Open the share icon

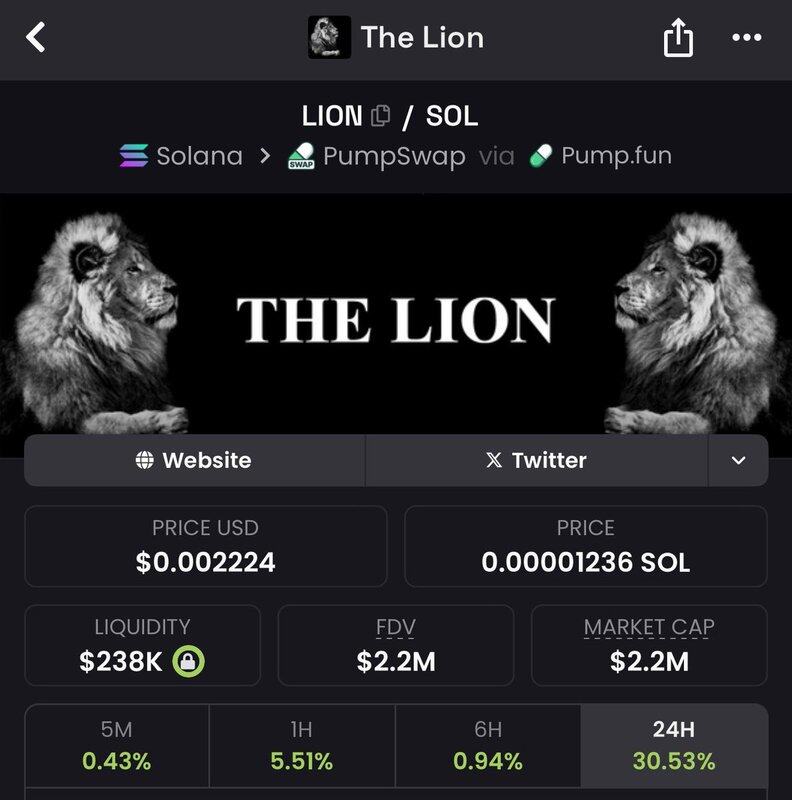(x=678, y=39)
